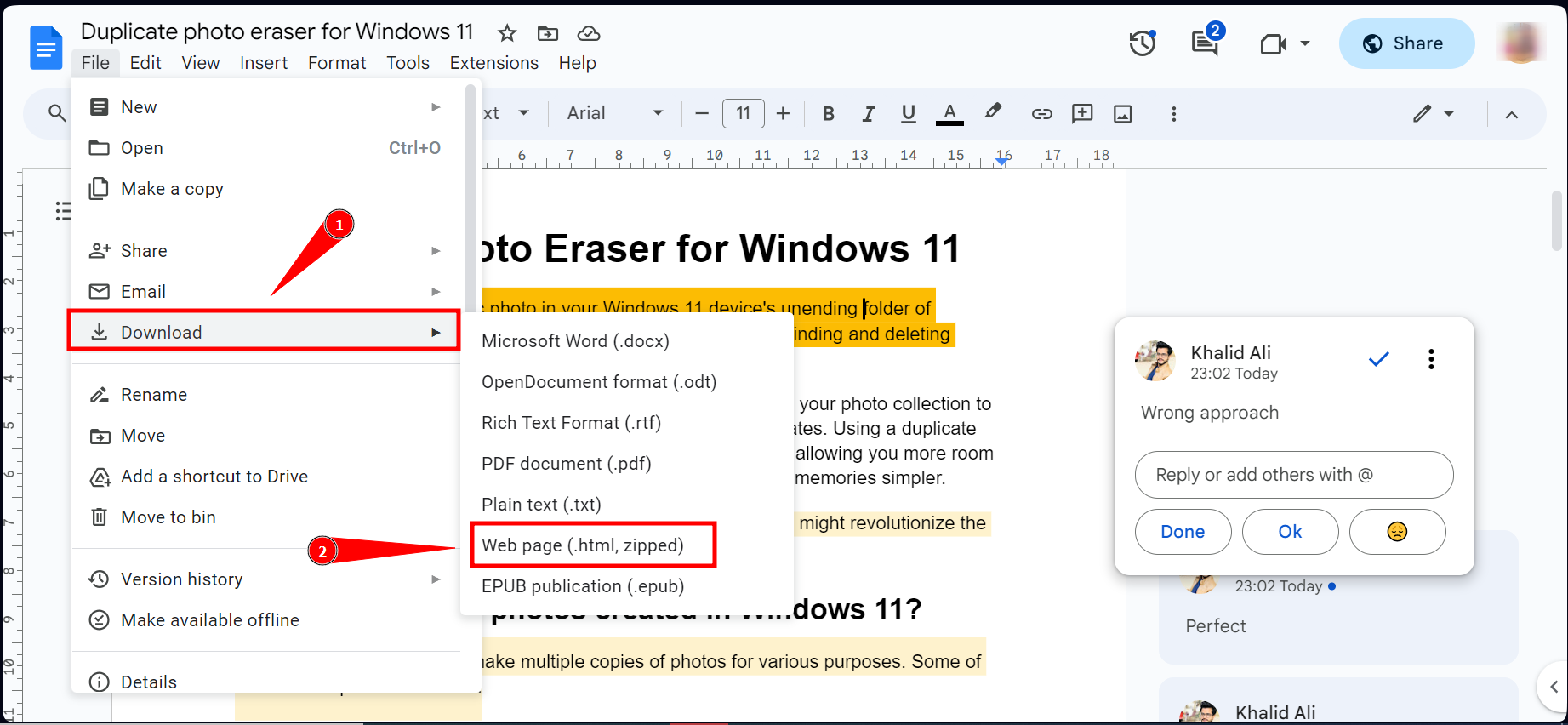1568x725 pixels.
Task: Suggest the sad emoji reply
Action: pos(1397,532)
